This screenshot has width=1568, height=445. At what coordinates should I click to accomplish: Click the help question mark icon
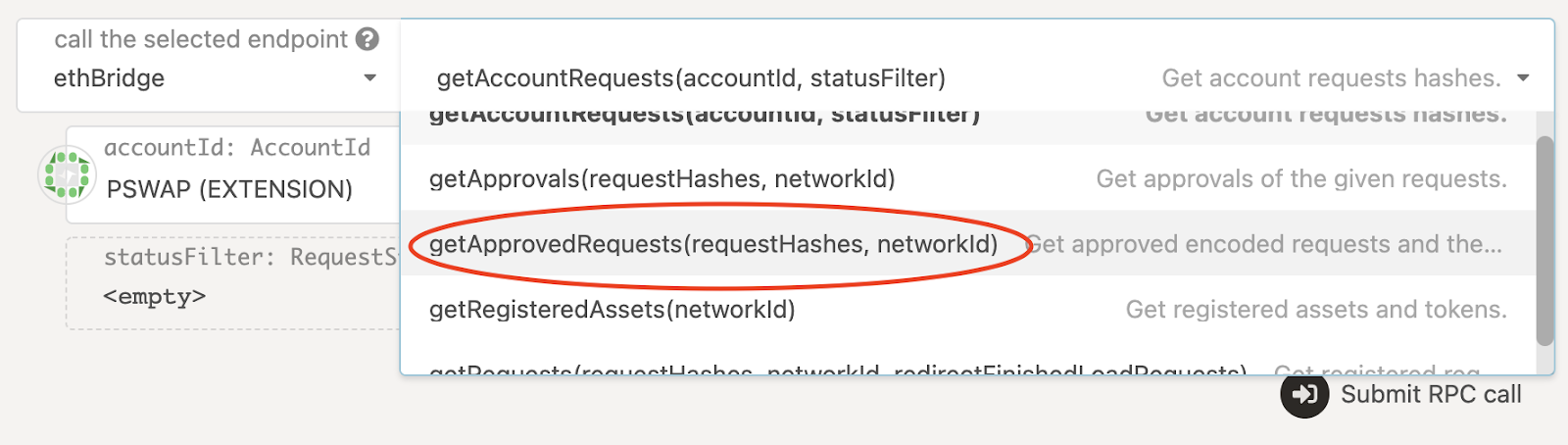(367, 39)
